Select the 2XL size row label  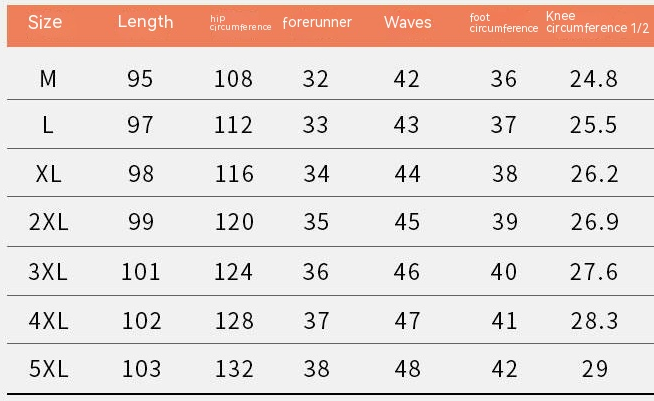point(48,222)
